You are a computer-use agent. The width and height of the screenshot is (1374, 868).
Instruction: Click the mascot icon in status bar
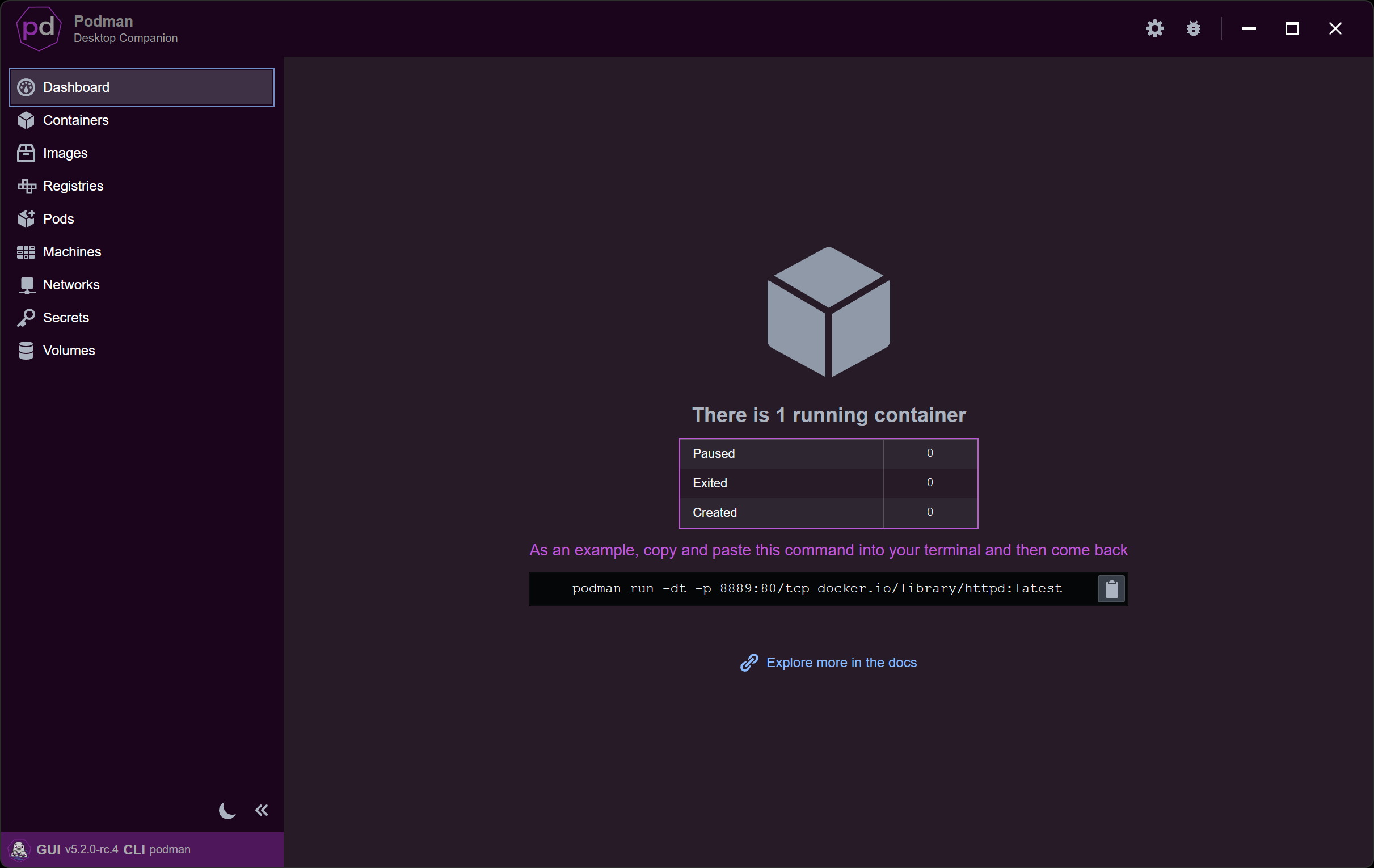(19, 850)
